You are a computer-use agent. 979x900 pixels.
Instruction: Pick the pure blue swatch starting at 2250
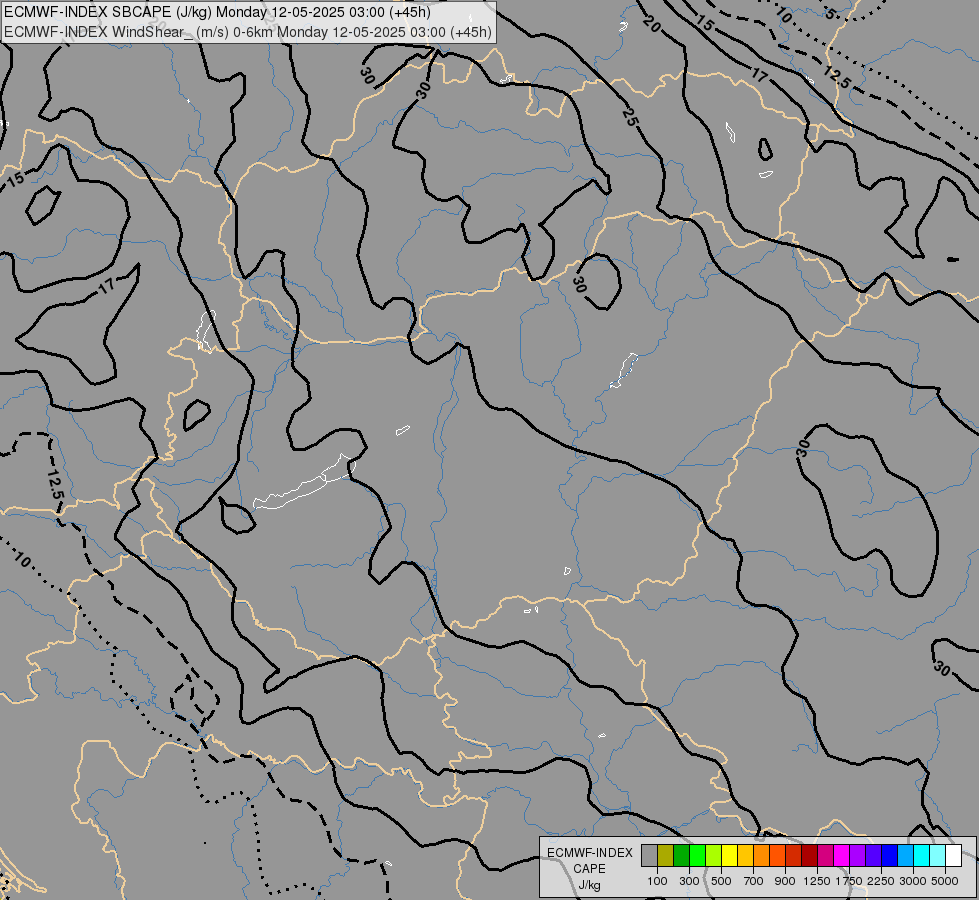coord(890,855)
